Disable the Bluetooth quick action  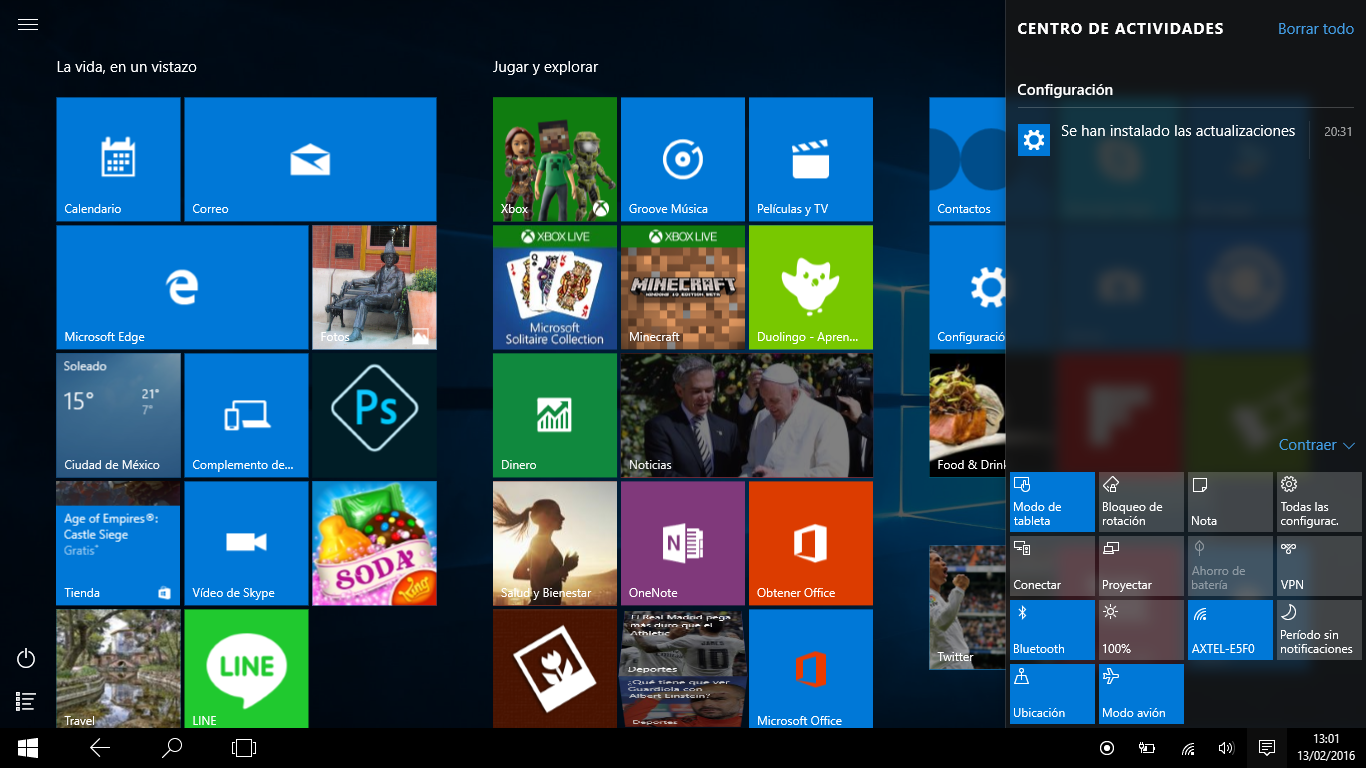pyautogui.click(x=1052, y=630)
